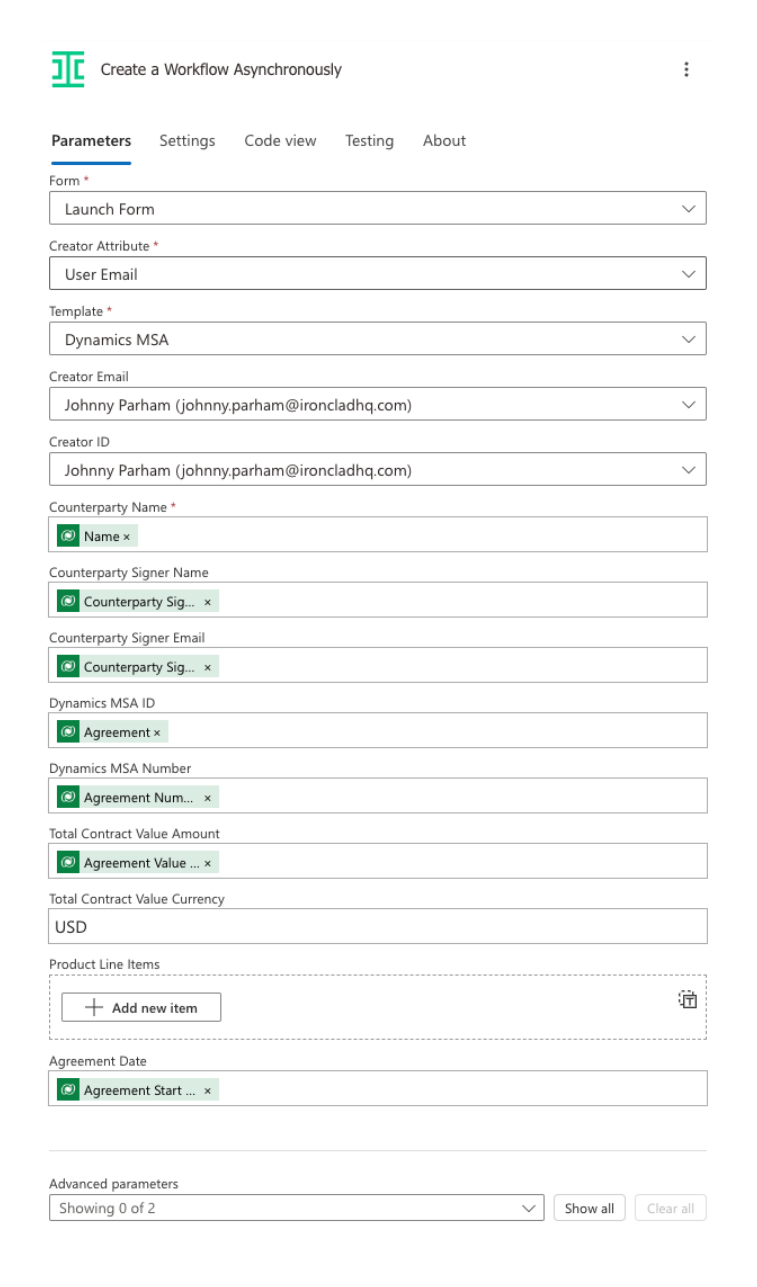This screenshot has width=757, height=1287.
Task: Switch to the Settings tab
Action: tap(187, 141)
